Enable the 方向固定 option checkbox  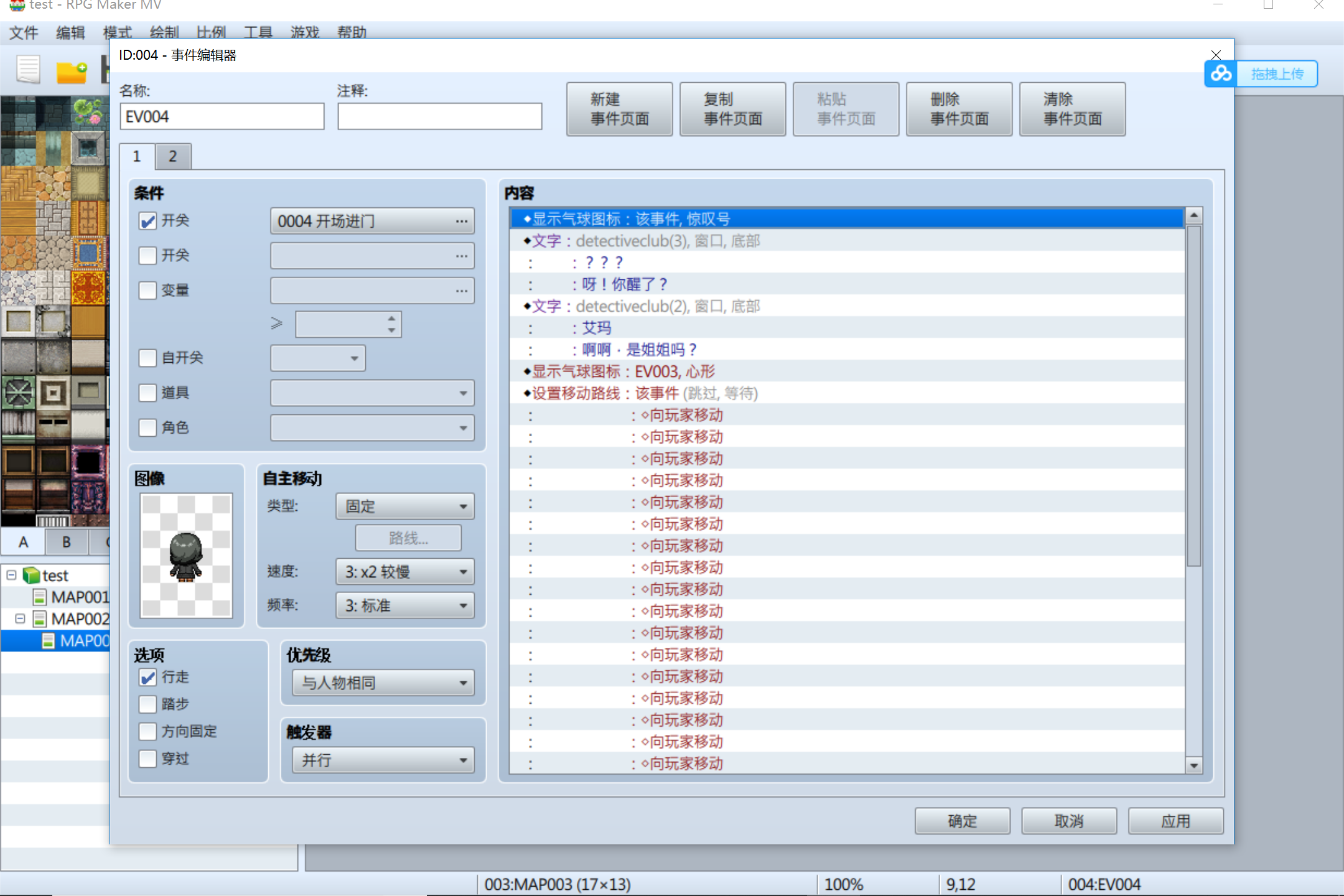pos(147,732)
